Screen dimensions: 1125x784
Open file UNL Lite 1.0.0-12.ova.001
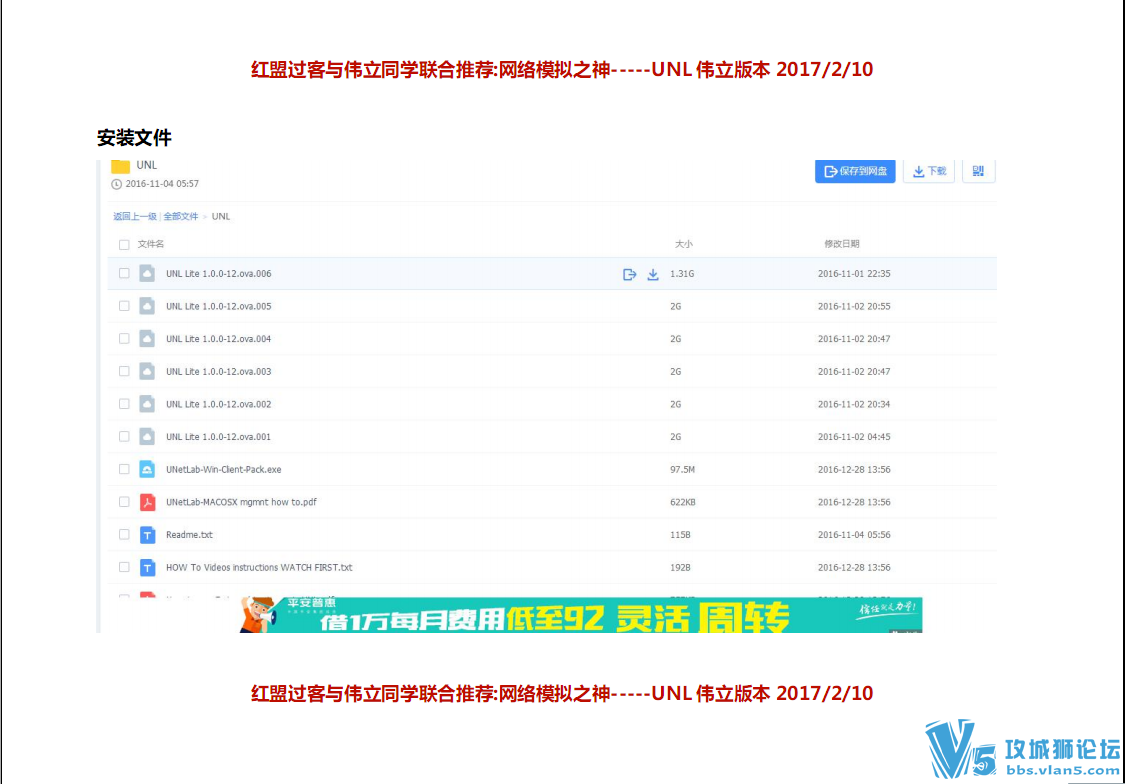(x=219, y=437)
